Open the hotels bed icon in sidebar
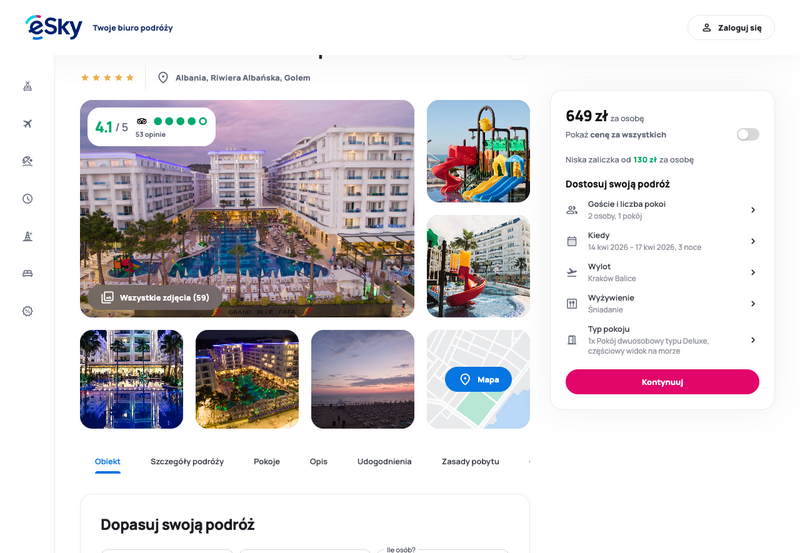 coord(28,273)
